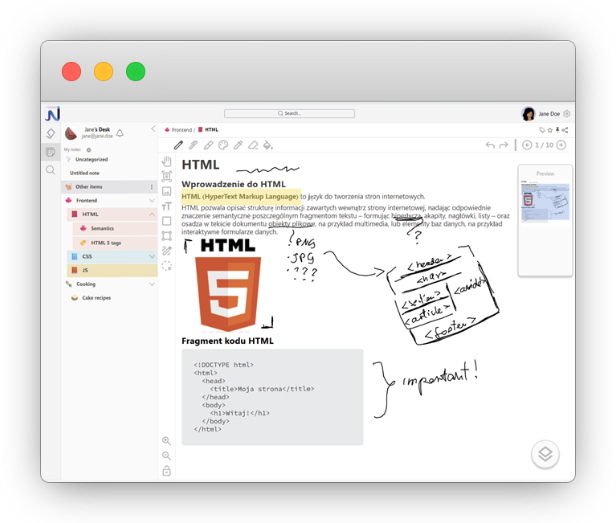The width and height of the screenshot is (616, 523).
Task: Select the crop frame tool
Action: coord(167,236)
